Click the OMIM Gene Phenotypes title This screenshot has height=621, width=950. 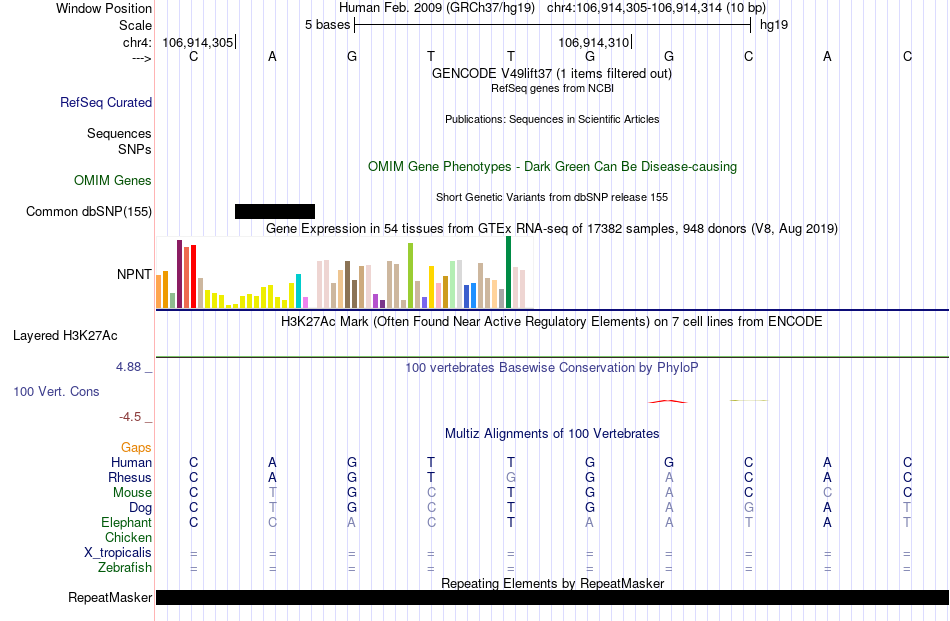pyautogui.click(x=552, y=167)
